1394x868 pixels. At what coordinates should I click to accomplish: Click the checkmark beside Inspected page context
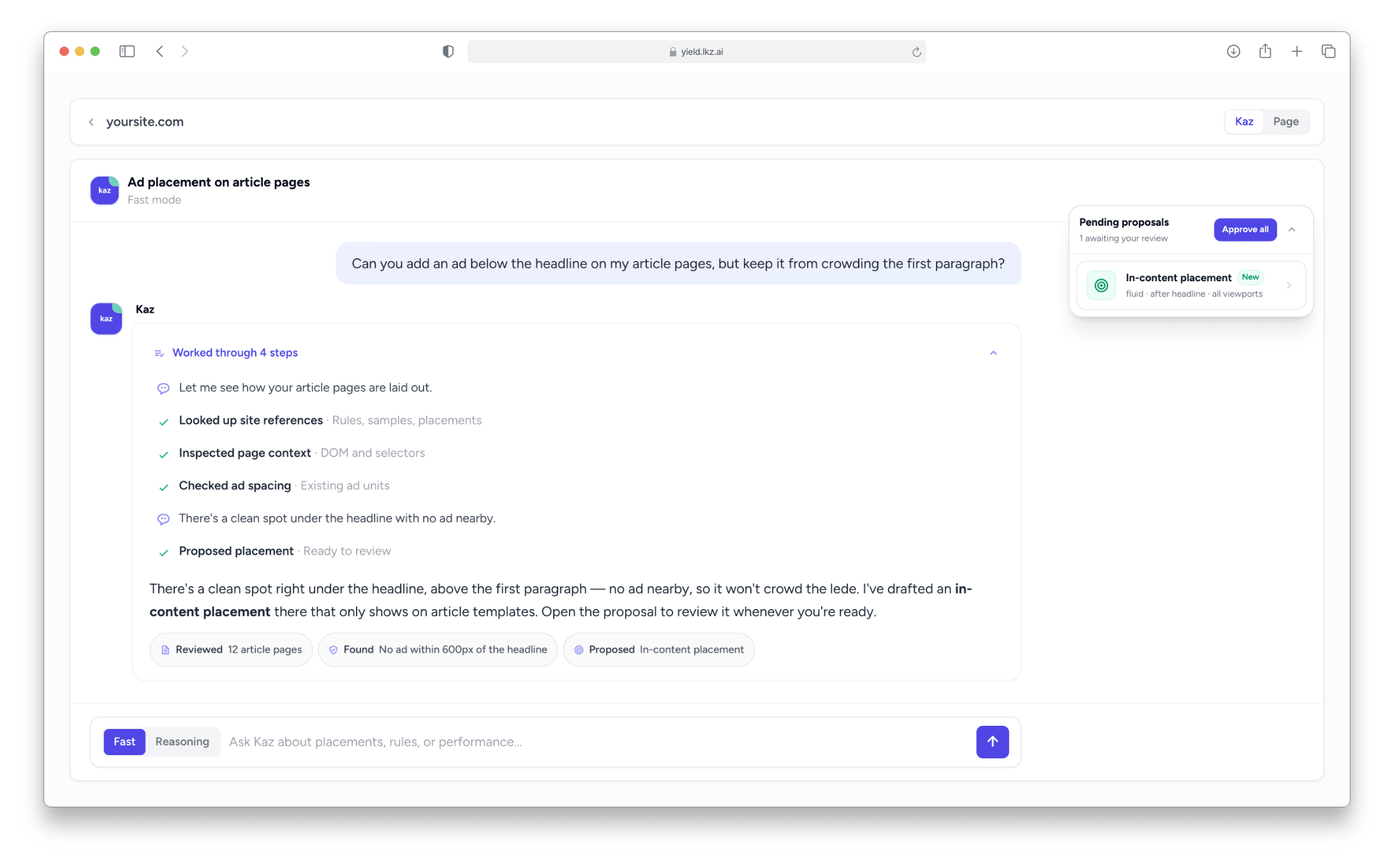pyautogui.click(x=164, y=454)
